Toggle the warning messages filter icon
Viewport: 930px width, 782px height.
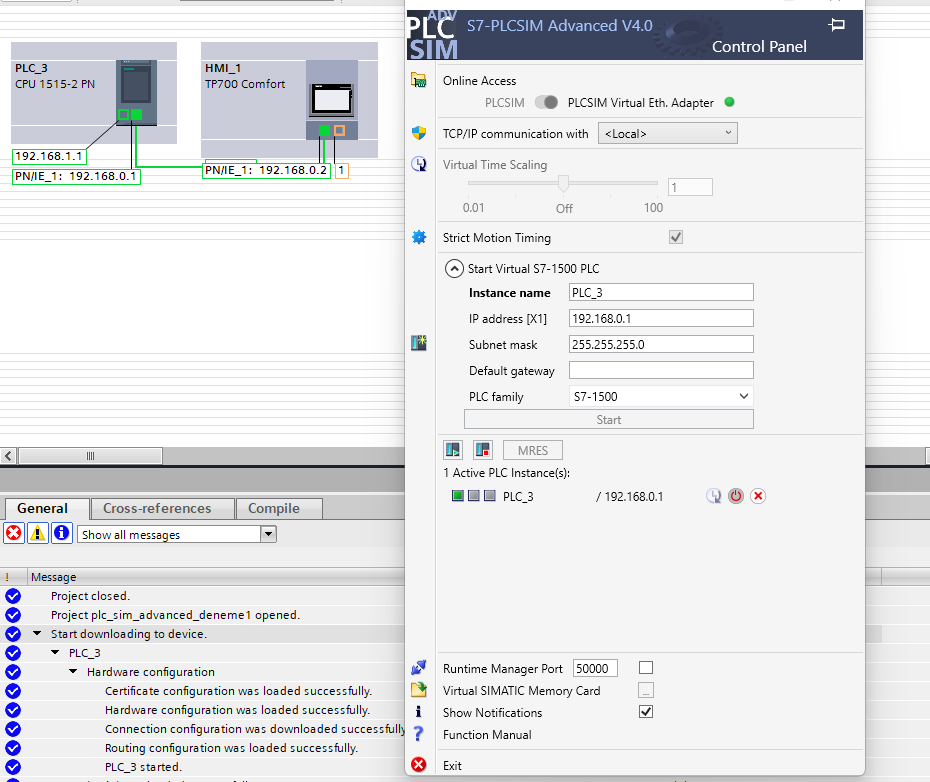pos(37,533)
